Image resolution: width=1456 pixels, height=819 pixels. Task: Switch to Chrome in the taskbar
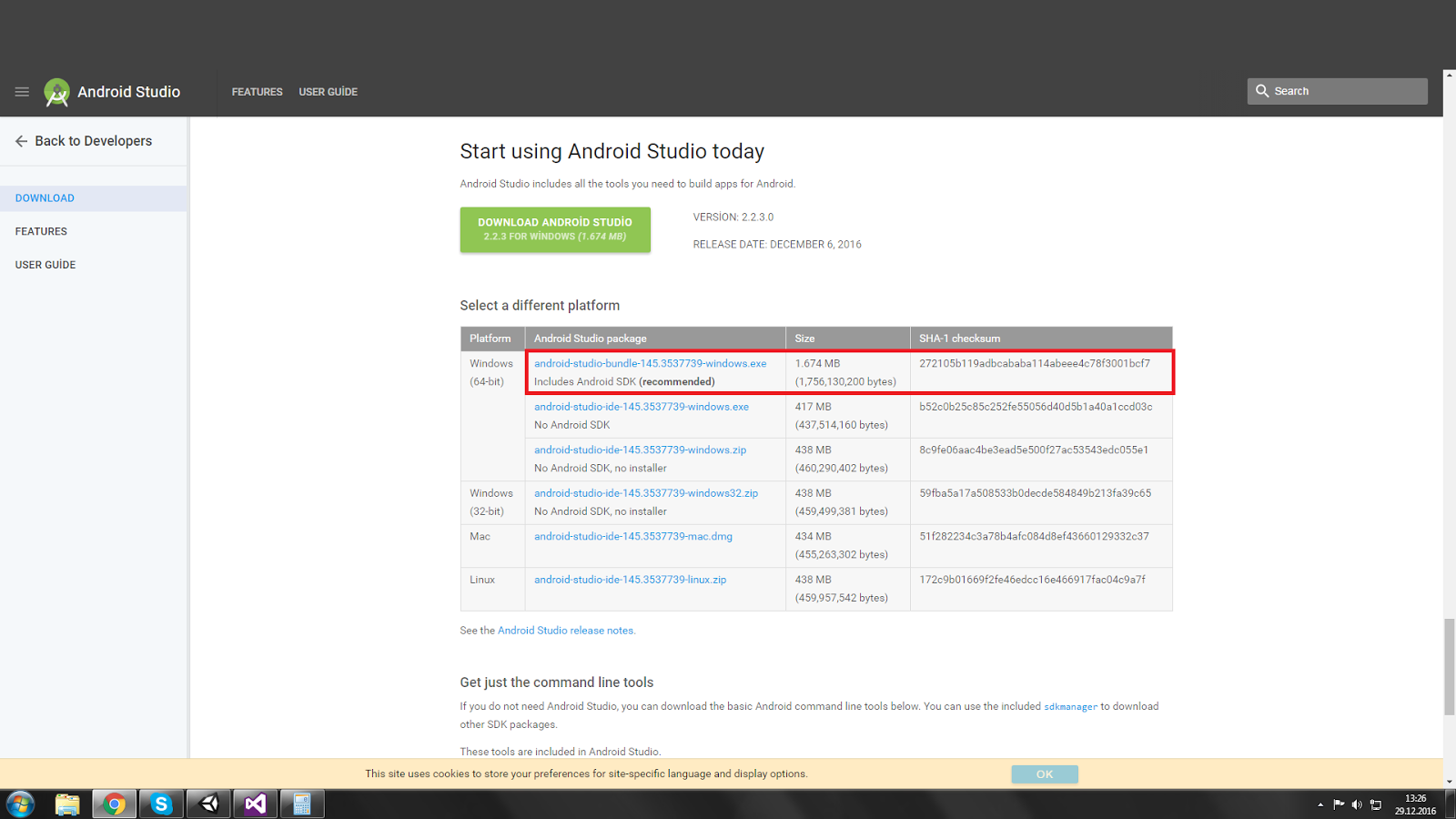click(115, 804)
